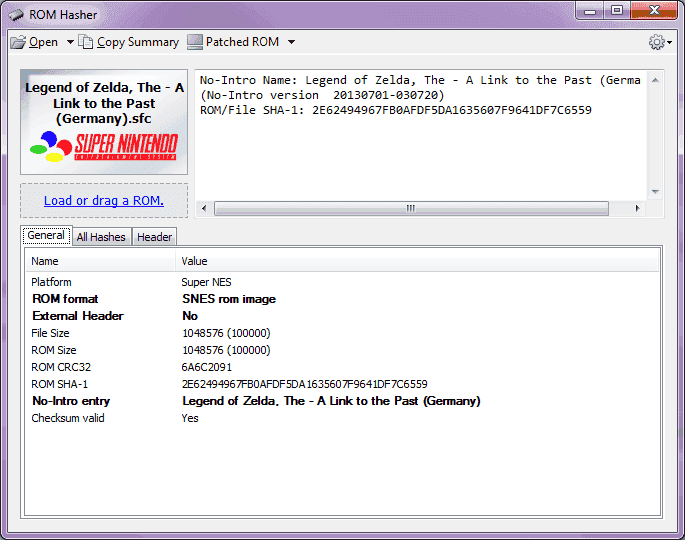Select the ROM SHA-1 row name
Screen dimensions: 685x540
(x=59, y=384)
